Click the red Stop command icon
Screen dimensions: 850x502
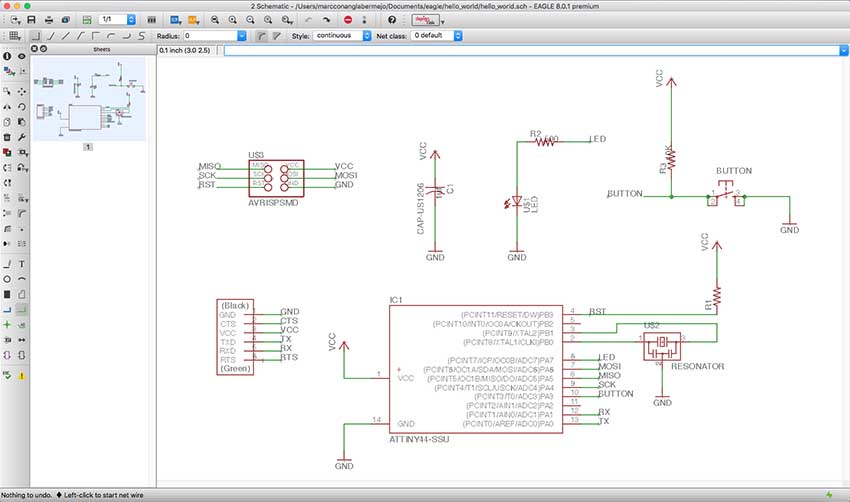point(348,20)
